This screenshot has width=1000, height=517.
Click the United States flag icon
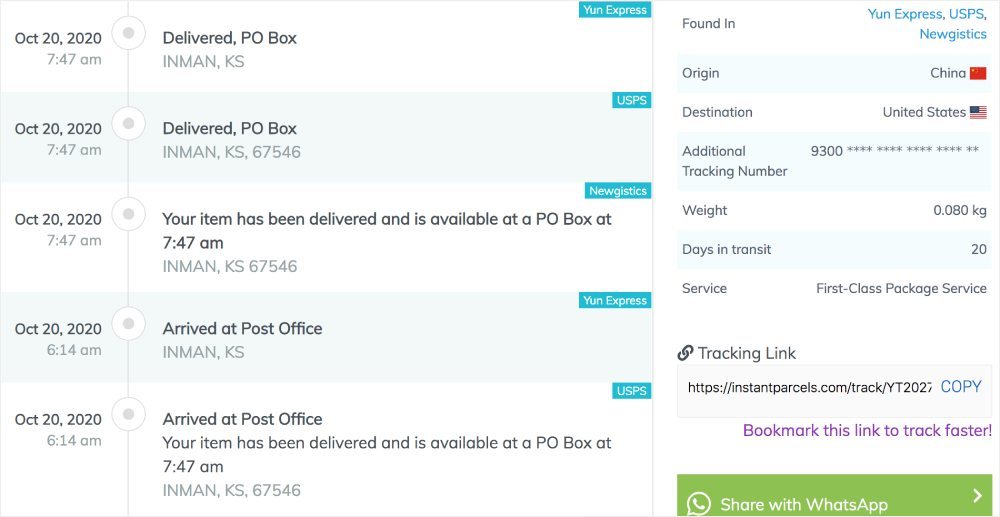977,112
